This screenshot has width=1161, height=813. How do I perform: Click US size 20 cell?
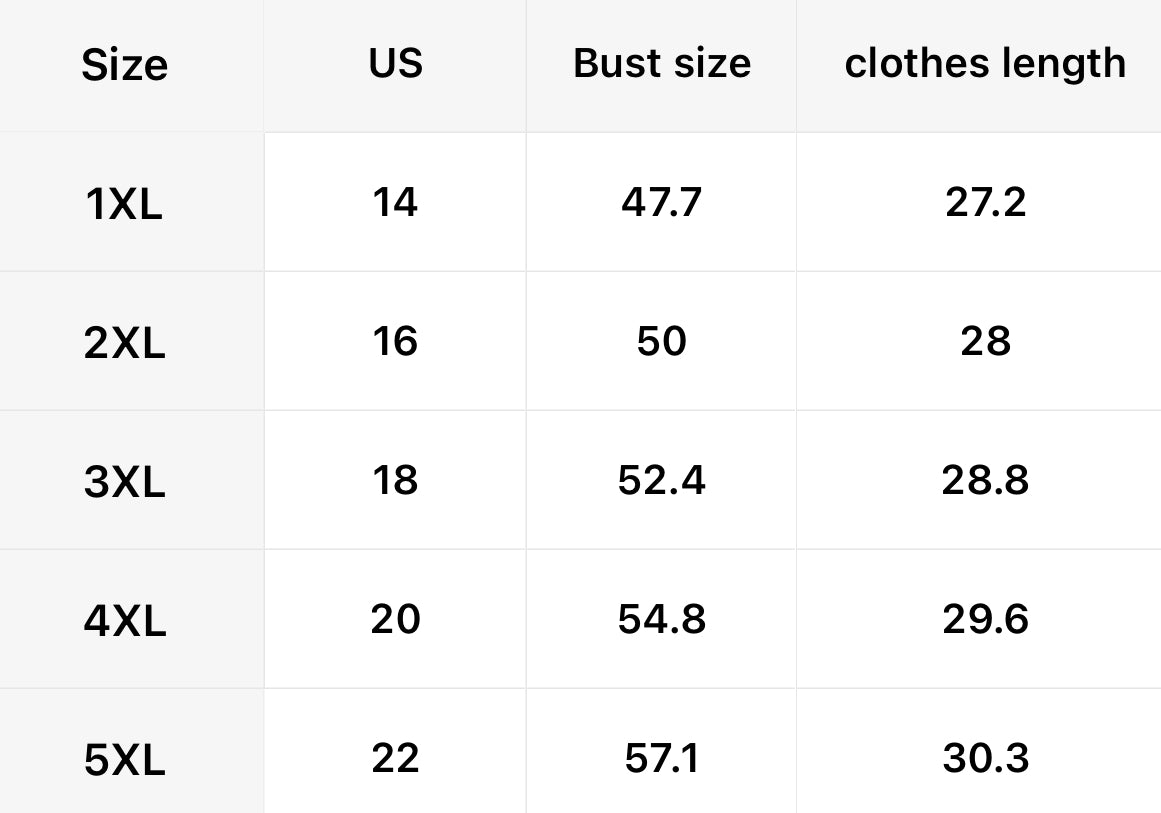(x=395, y=620)
